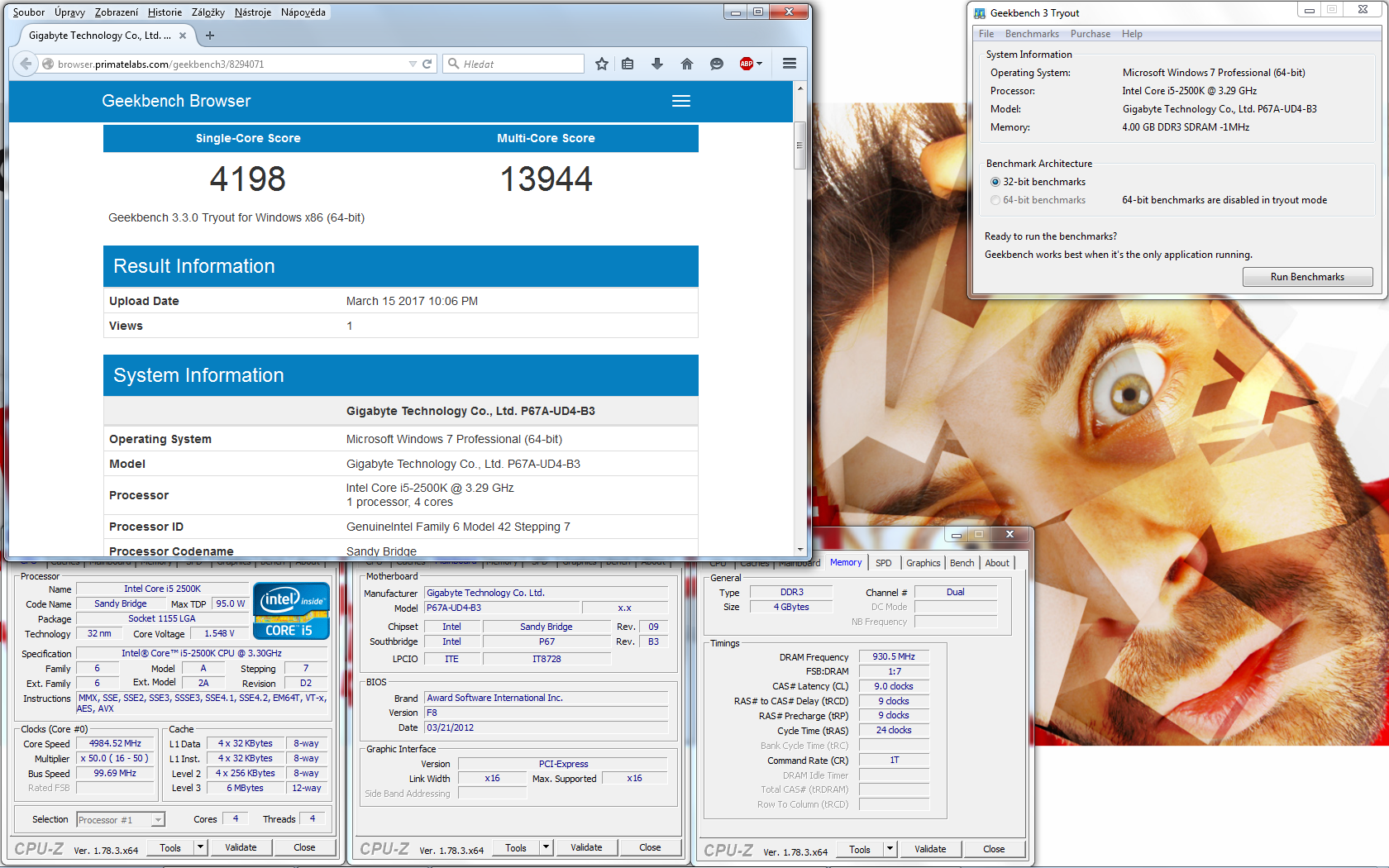The height and width of the screenshot is (868, 1389).
Task: Click the browser vertical scrollbar thumb
Action: [x=800, y=145]
